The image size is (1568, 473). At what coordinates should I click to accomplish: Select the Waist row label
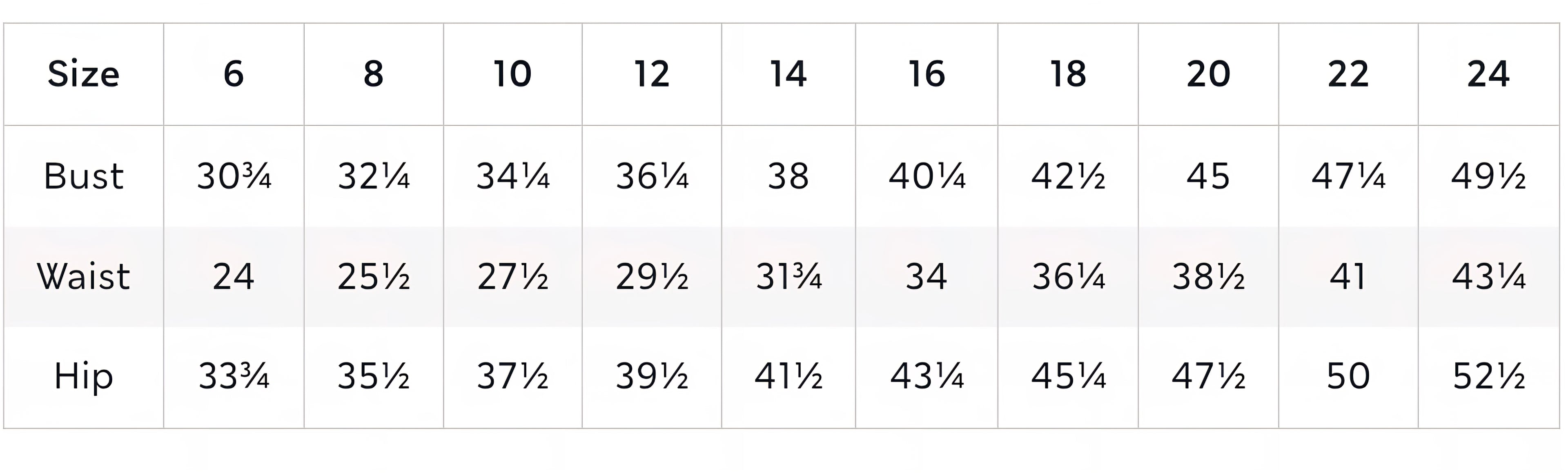[x=83, y=276]
